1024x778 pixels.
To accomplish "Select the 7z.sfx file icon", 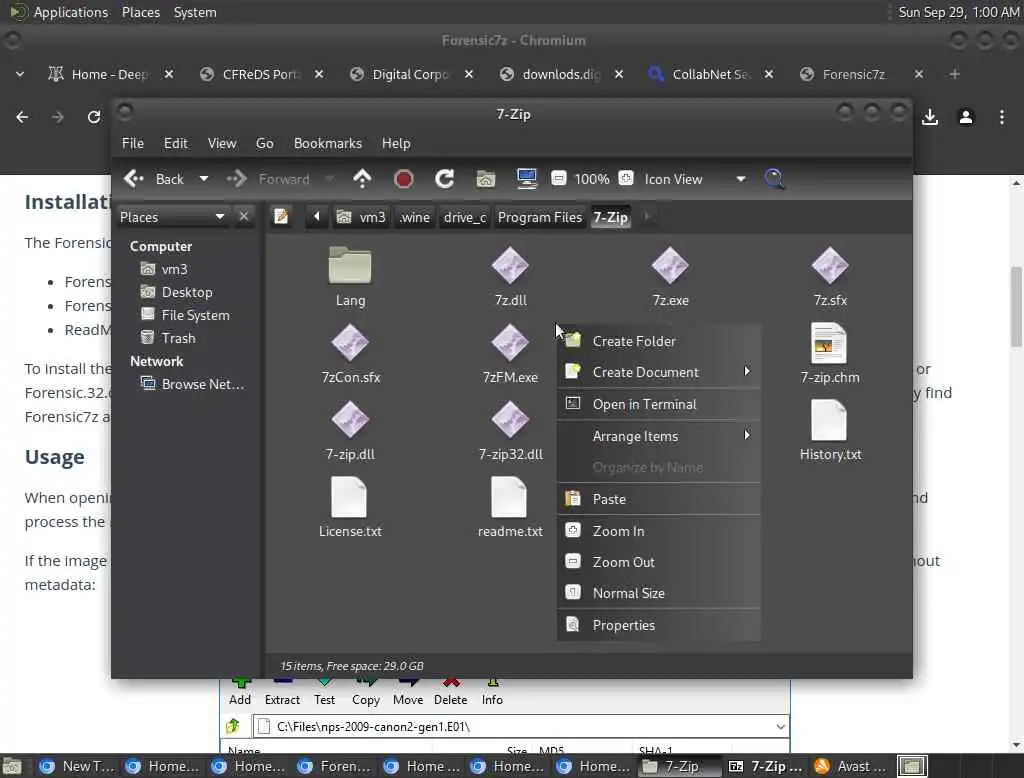I will [830, 266].
